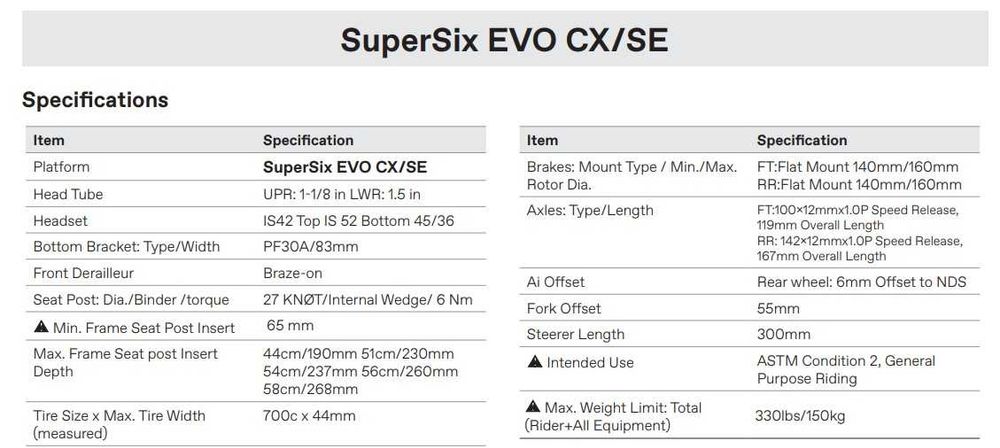Select the Steerer Length 300mm value
This screenshot has width=1000, height=448.
pyautogui.click(x=783, y=334)
